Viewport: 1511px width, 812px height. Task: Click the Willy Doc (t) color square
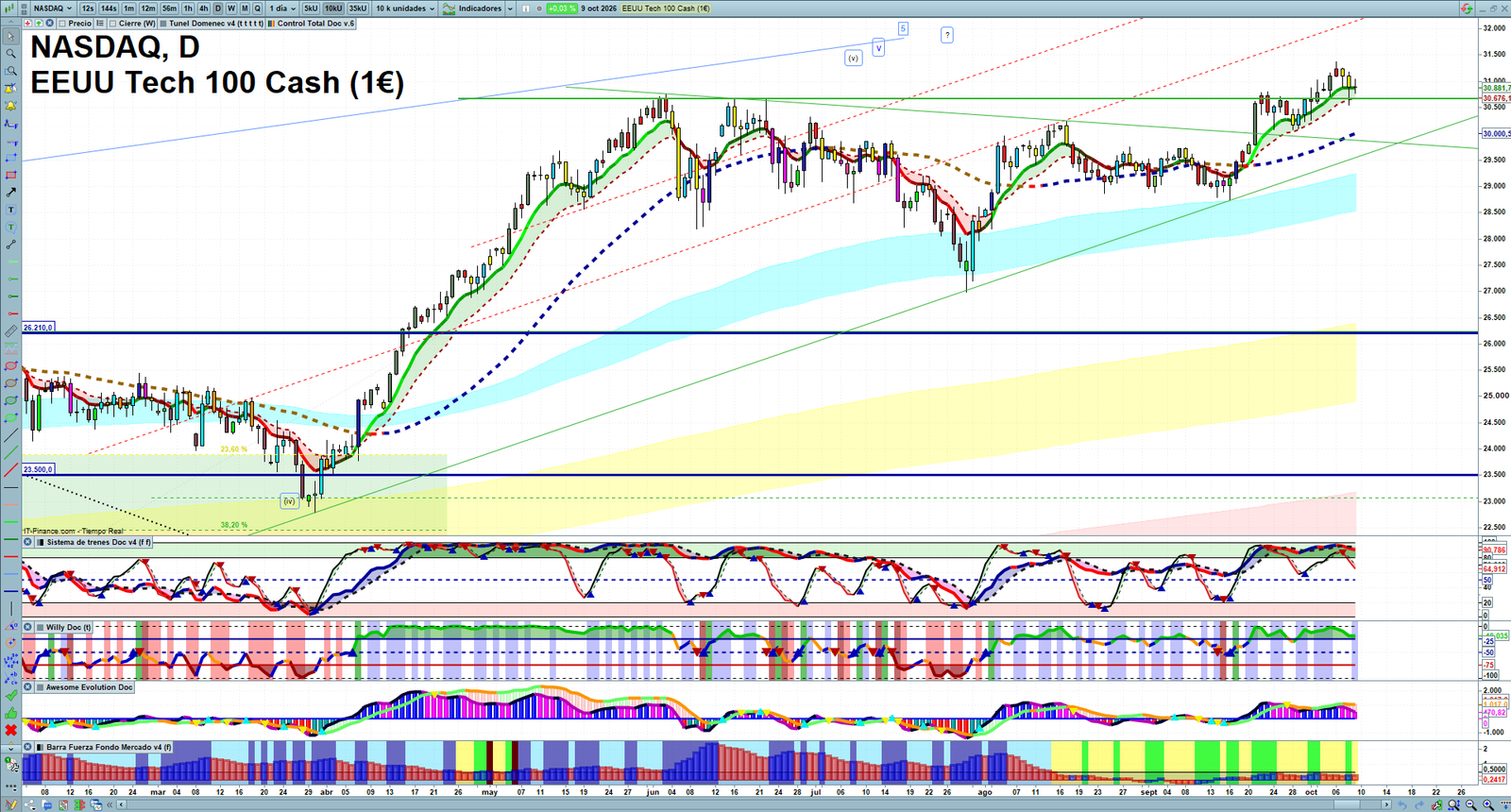click(x=40, y=627)
